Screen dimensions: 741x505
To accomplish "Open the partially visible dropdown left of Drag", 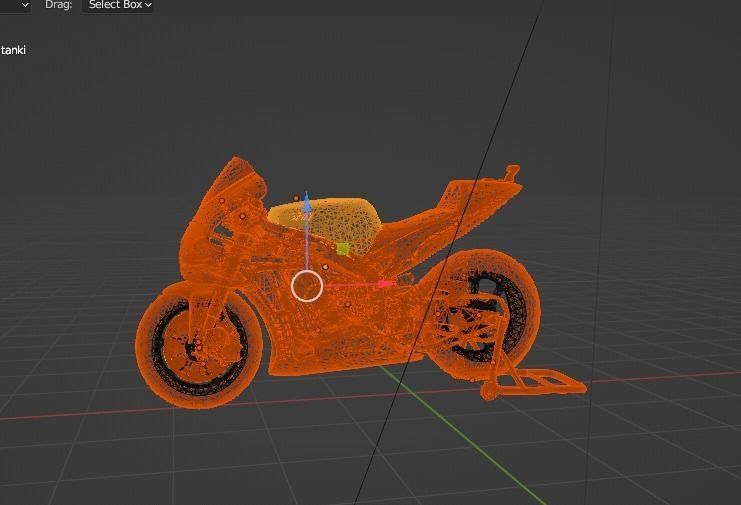I will (x=15, y=5).
